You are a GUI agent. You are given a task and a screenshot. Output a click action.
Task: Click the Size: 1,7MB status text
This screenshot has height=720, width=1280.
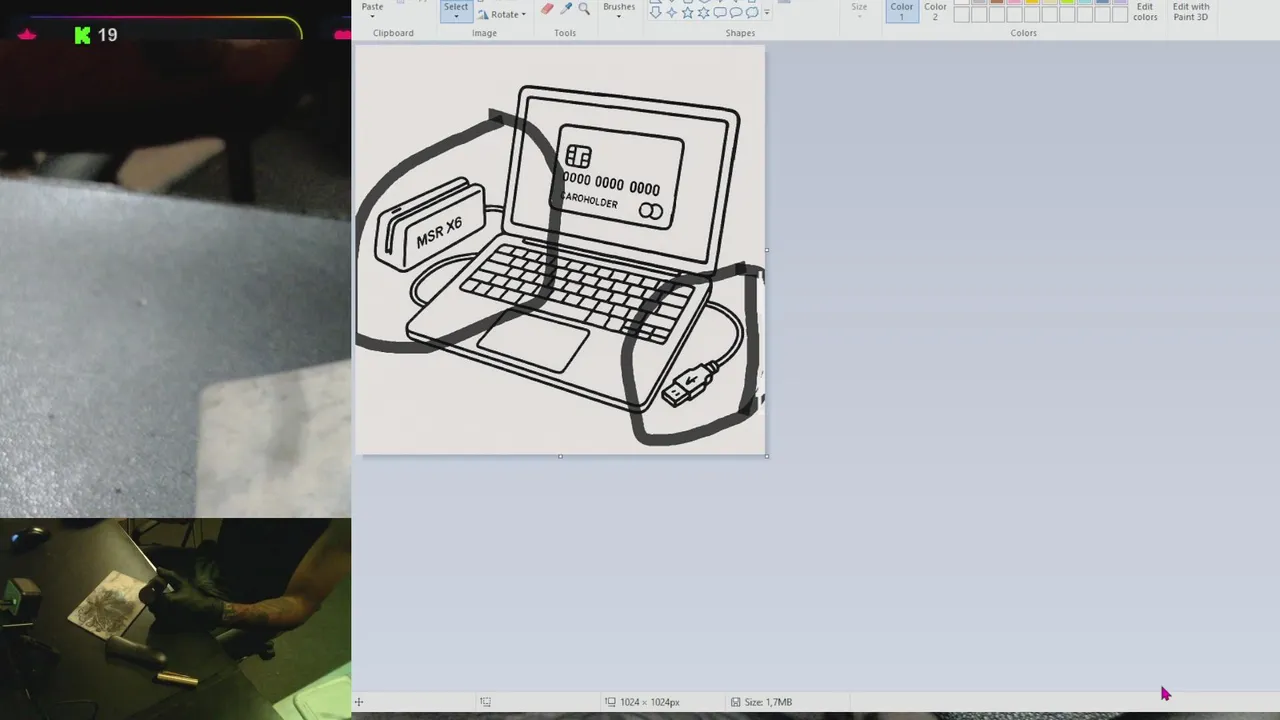click(x=768, y=702)
